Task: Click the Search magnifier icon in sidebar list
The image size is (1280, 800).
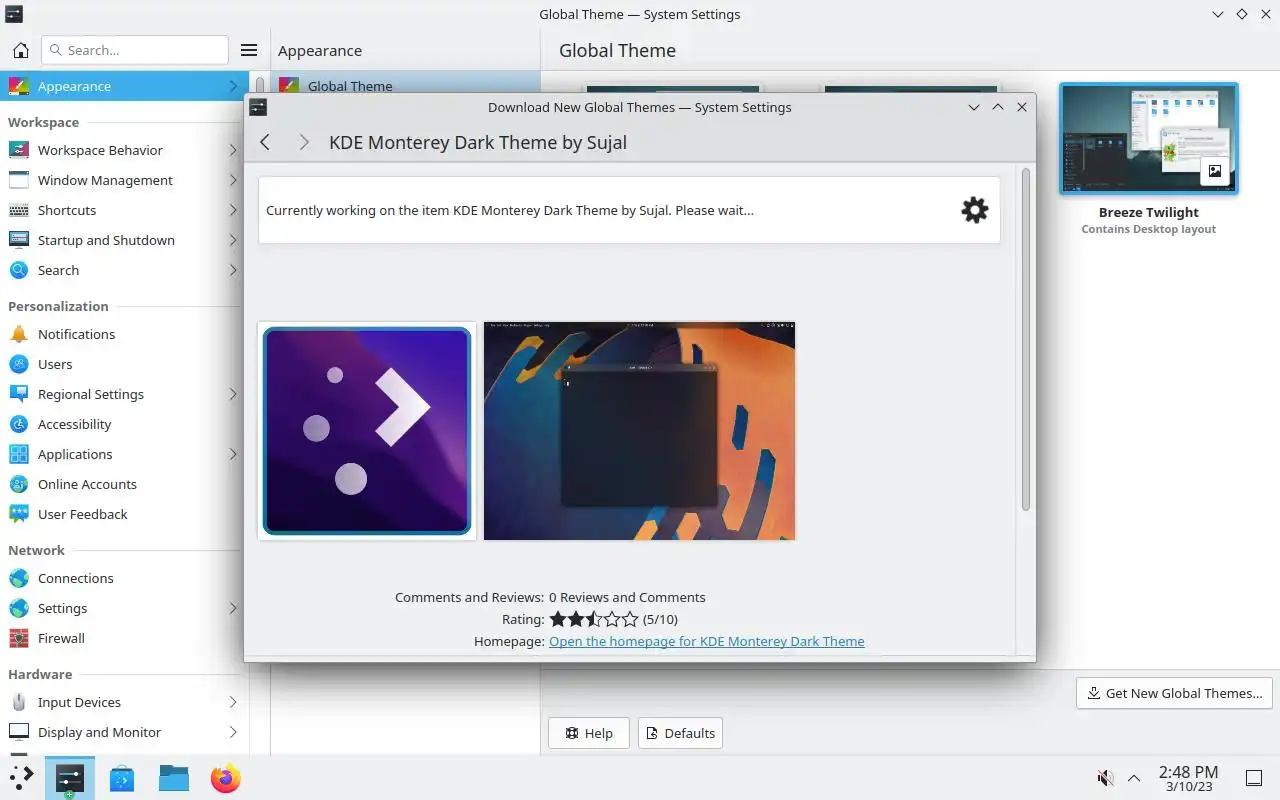Action: click(19, 270)
